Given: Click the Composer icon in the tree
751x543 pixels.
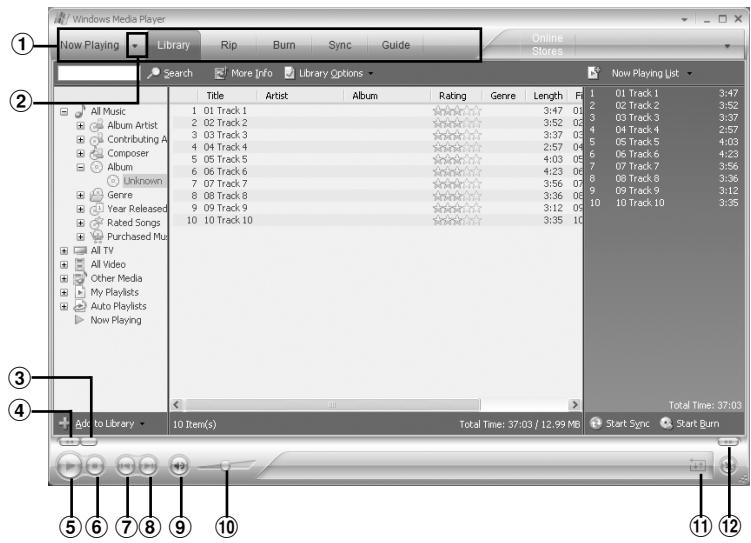Looking at the screenshot, I should click(97, 153).
